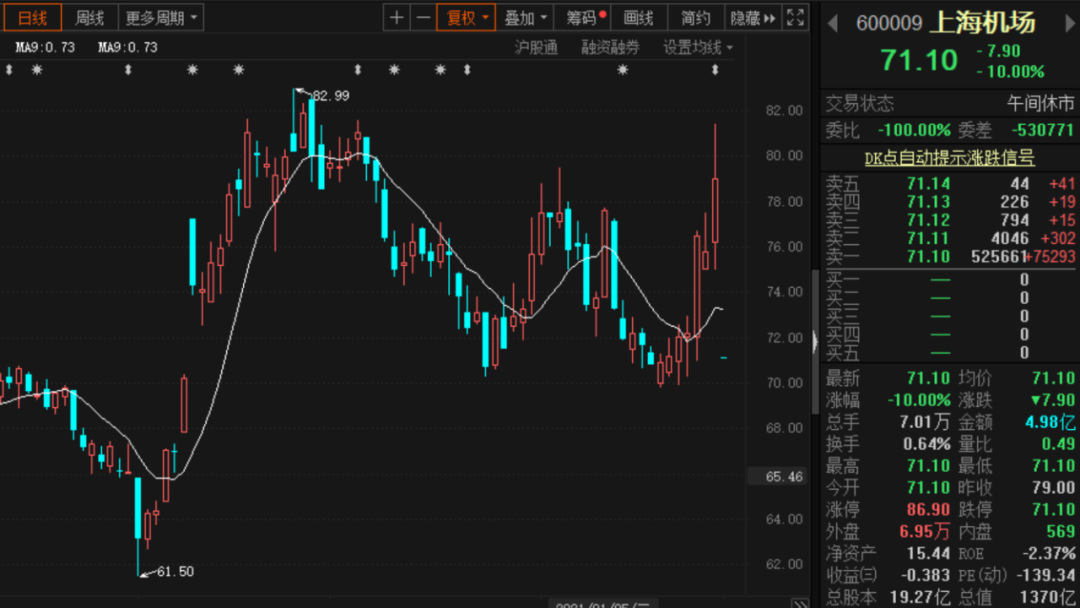Expand the 复权 dropdown
1080x608 pixels.
[x=466, y=18]
